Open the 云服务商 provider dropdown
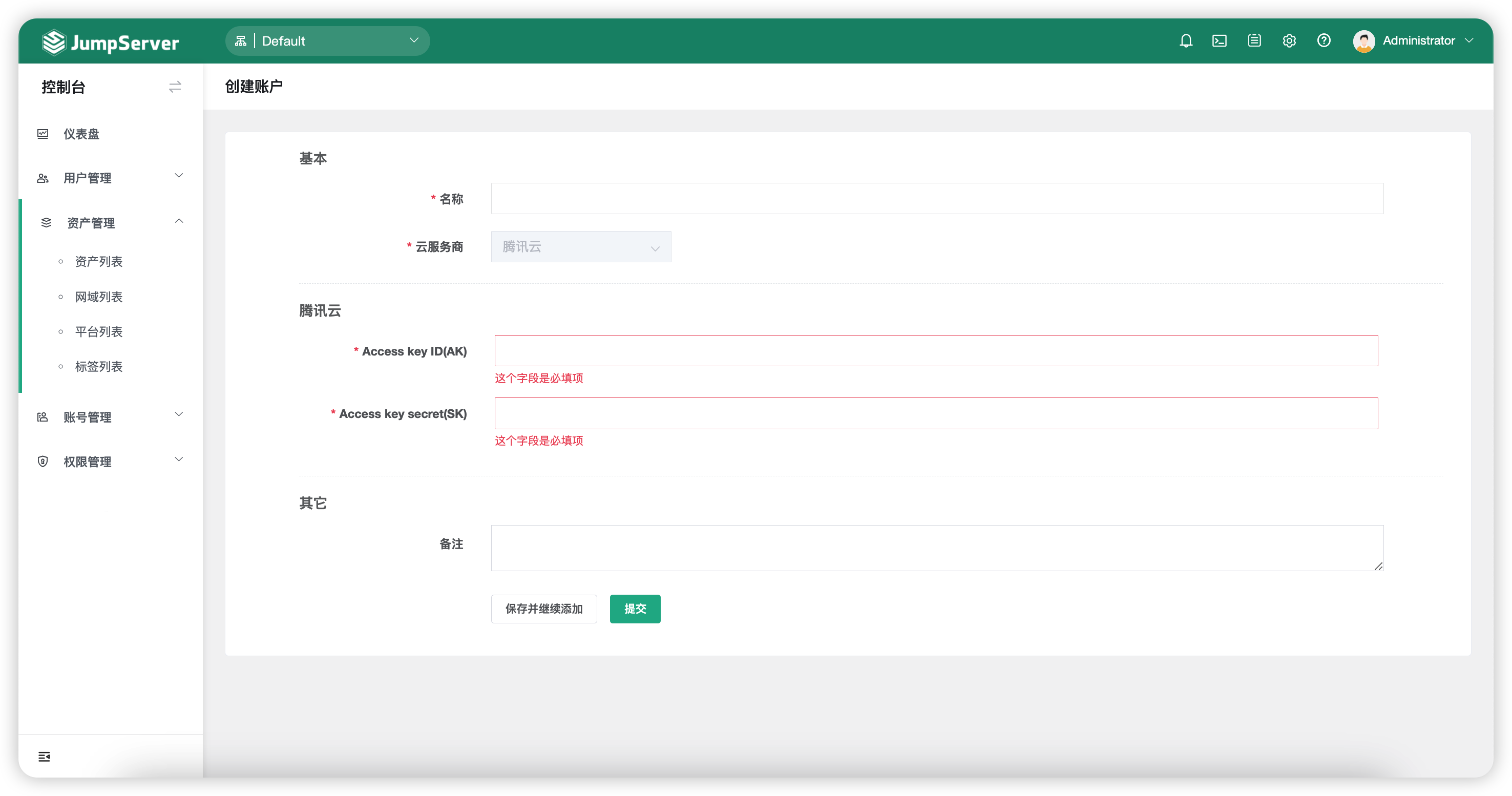 click(x=580, y=246)
